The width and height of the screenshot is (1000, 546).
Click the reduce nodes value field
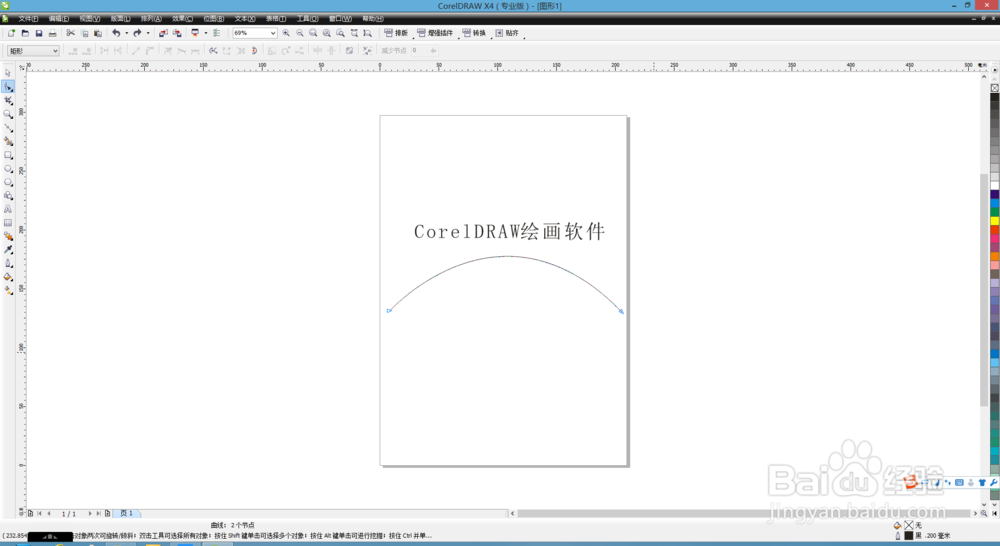tap(420, 50)
